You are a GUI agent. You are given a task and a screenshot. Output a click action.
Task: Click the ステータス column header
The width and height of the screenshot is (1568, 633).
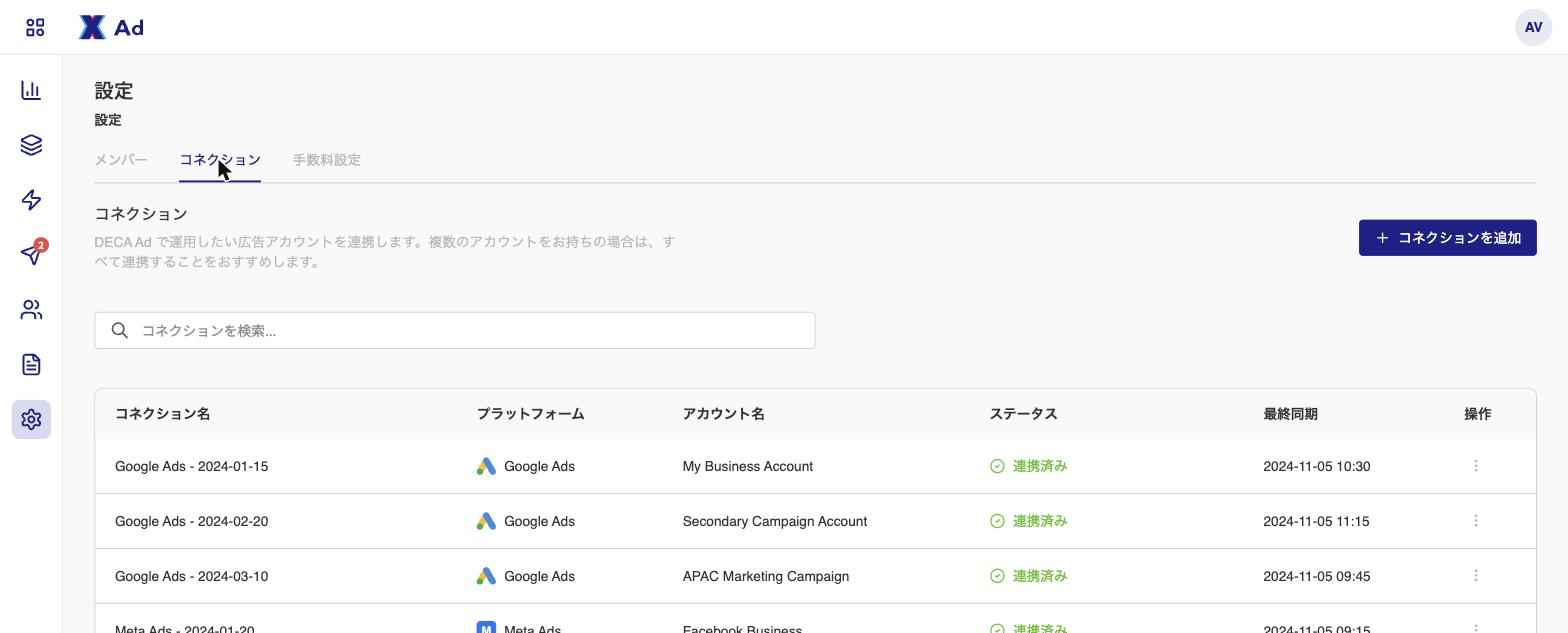(1023, 414)
